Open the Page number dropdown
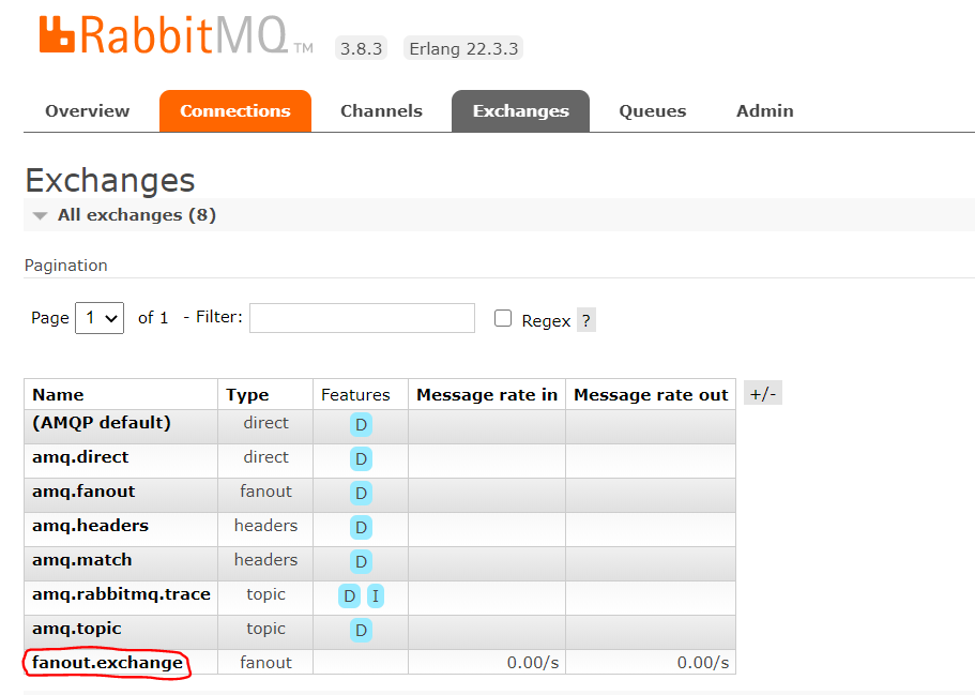This screenshot has width=975, height=695. click(x=99, y=317)
